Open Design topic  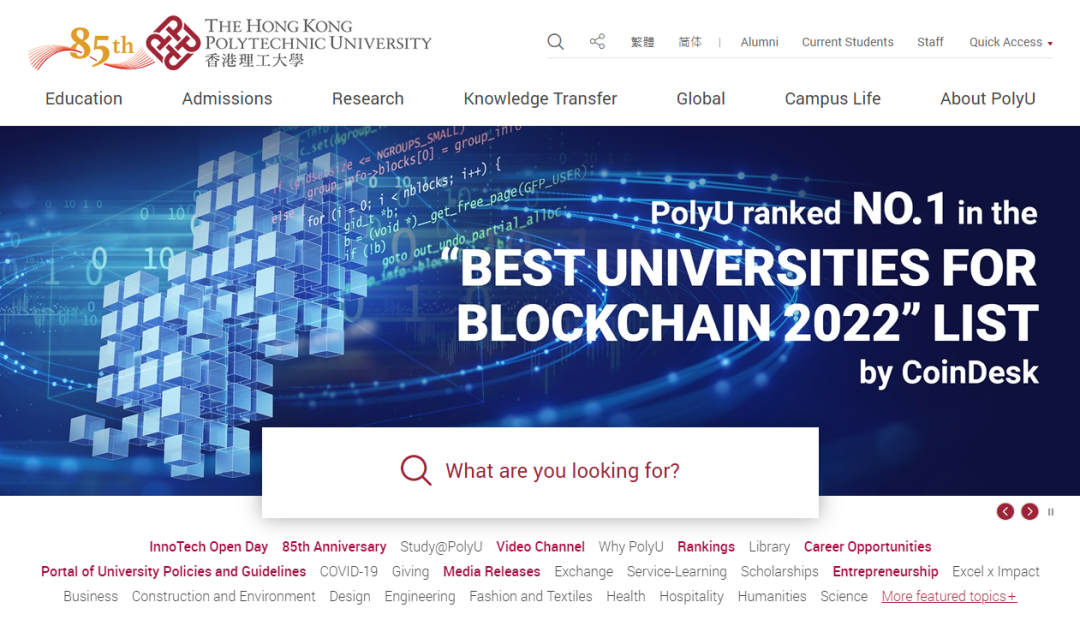(x=349, y=597)
